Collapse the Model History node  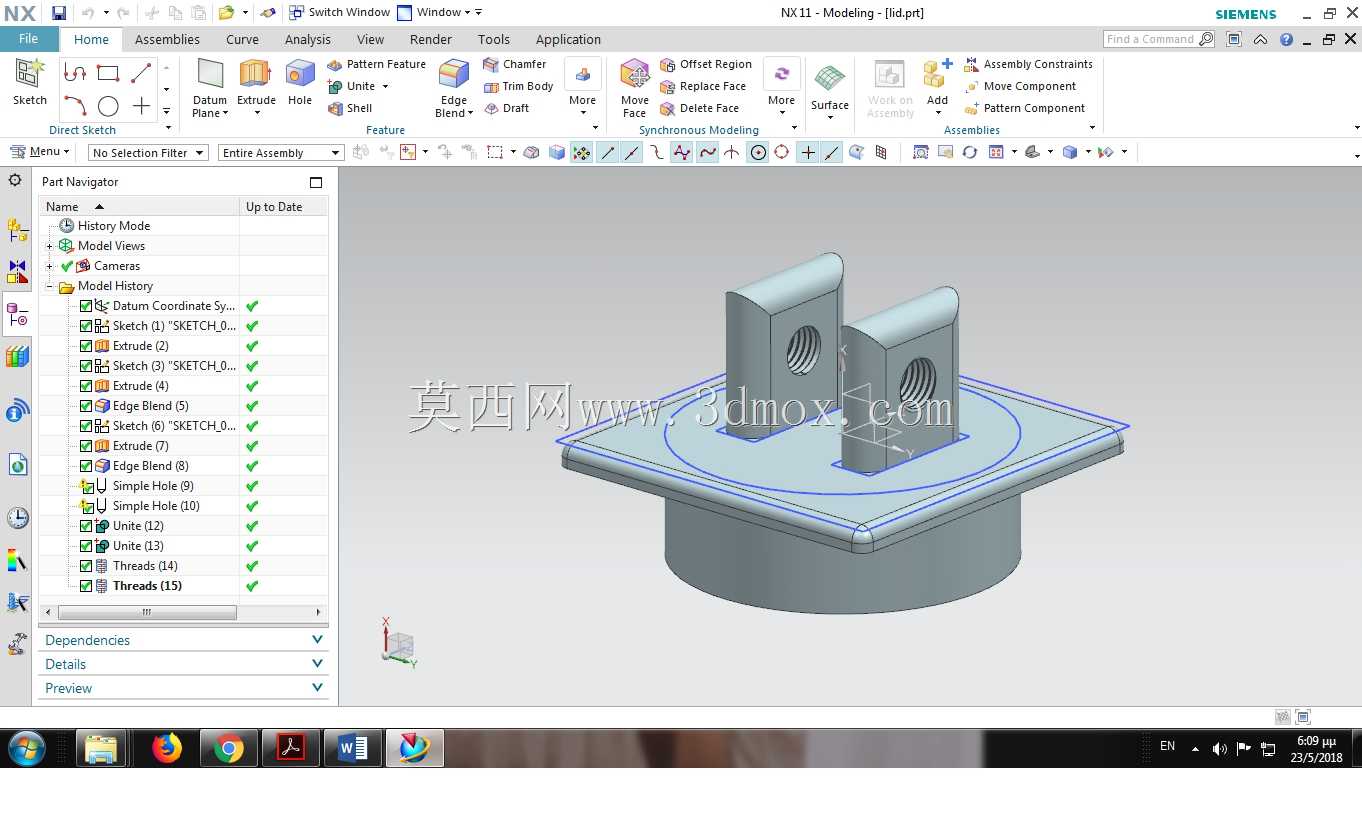click(49, 286)
